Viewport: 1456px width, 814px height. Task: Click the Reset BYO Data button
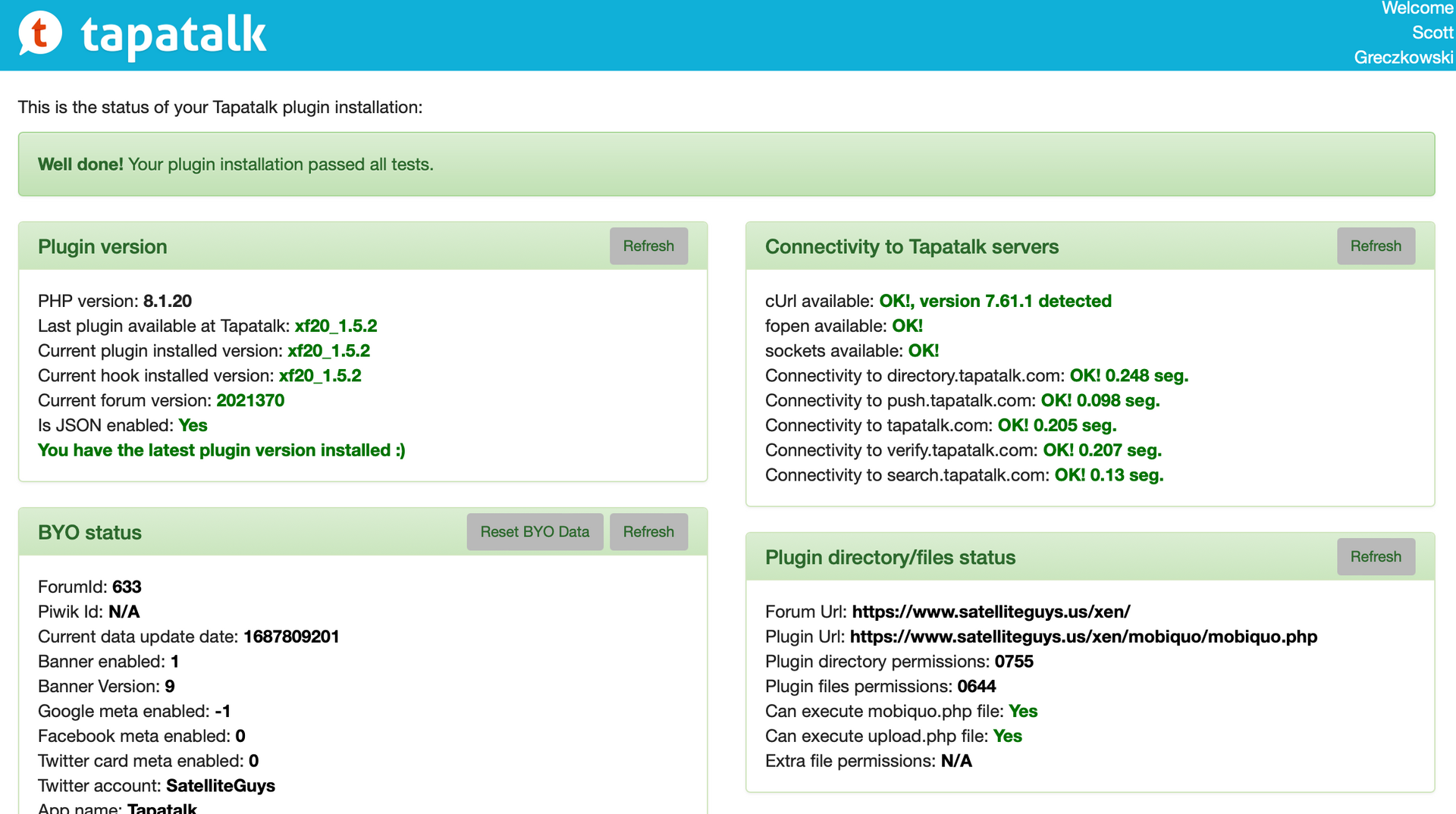pyautogui.click(x=535, y=532)
